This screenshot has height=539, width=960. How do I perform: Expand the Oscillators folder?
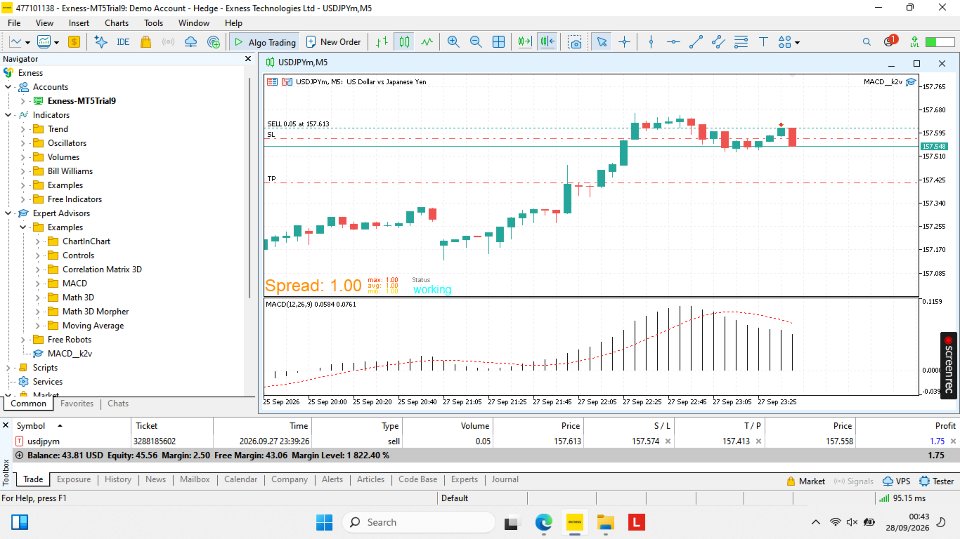[x=23, y=143]
